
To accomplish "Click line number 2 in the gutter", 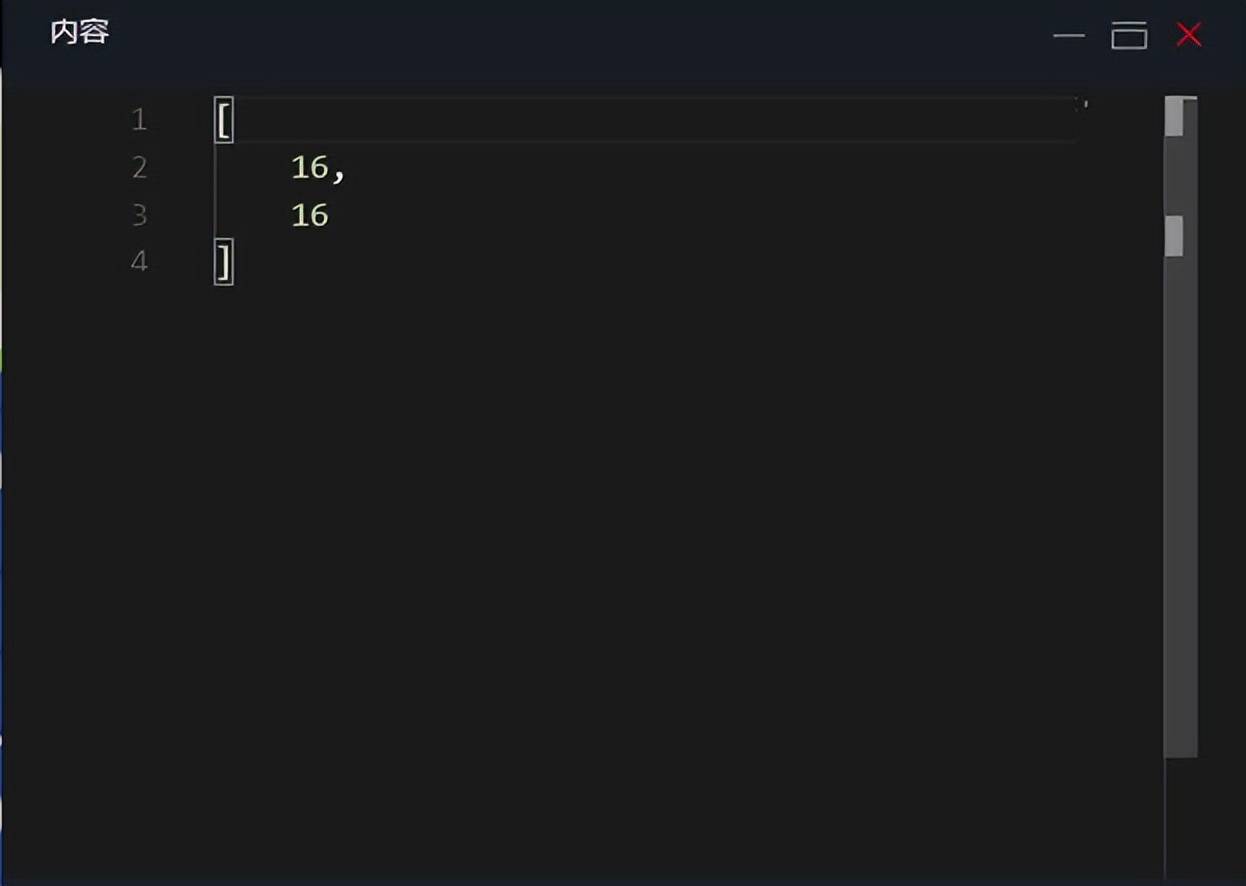I will (139, 167).
